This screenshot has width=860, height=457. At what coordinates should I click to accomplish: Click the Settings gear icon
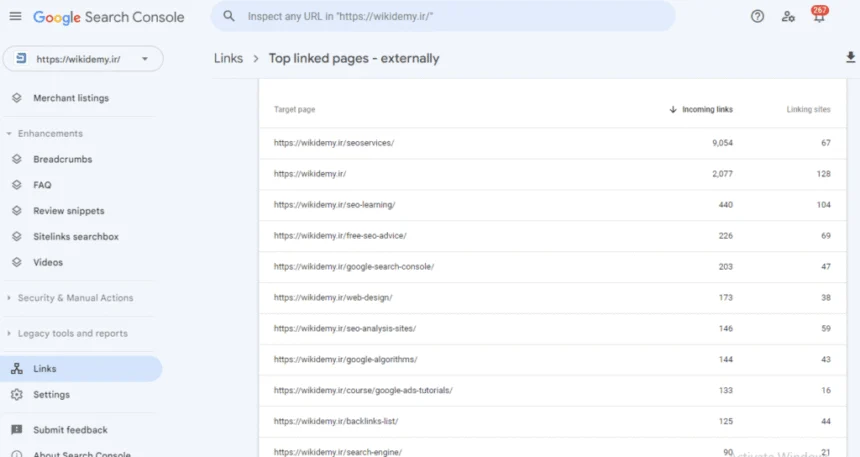point(17,394)
